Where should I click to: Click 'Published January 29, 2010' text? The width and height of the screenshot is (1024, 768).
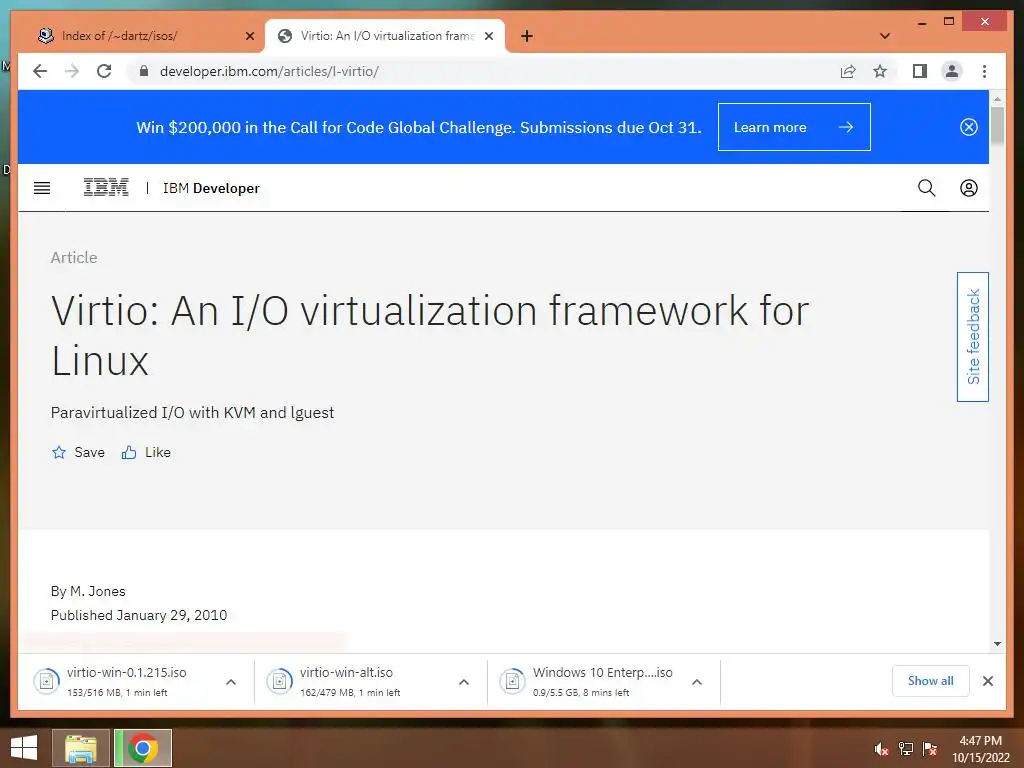tap(139, 615)
